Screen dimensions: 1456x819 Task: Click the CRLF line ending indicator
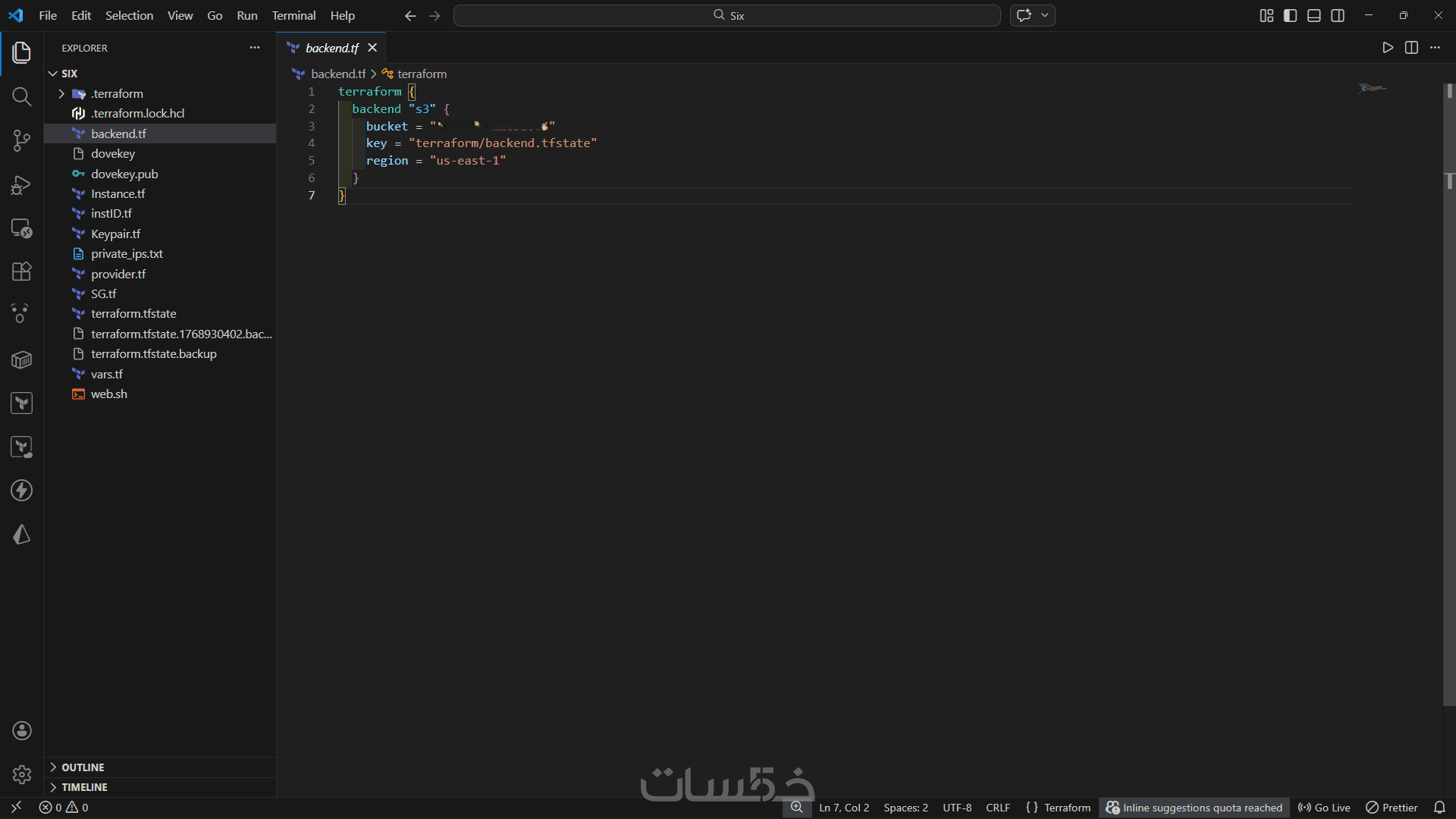(997, 808)
